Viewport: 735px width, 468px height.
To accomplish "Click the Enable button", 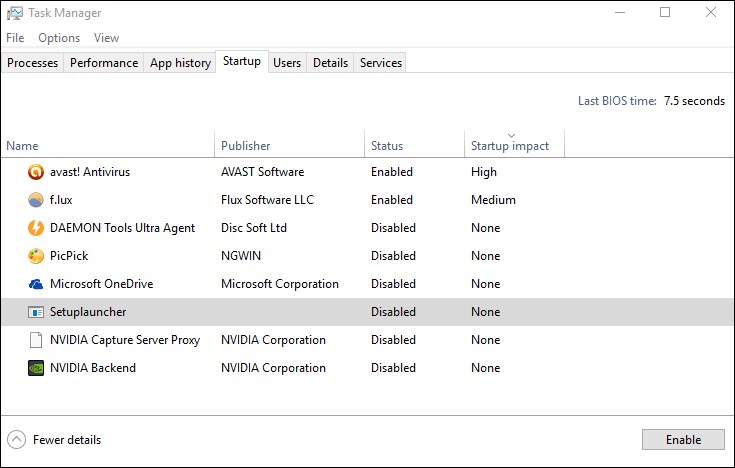I will [x=683, y=440].
